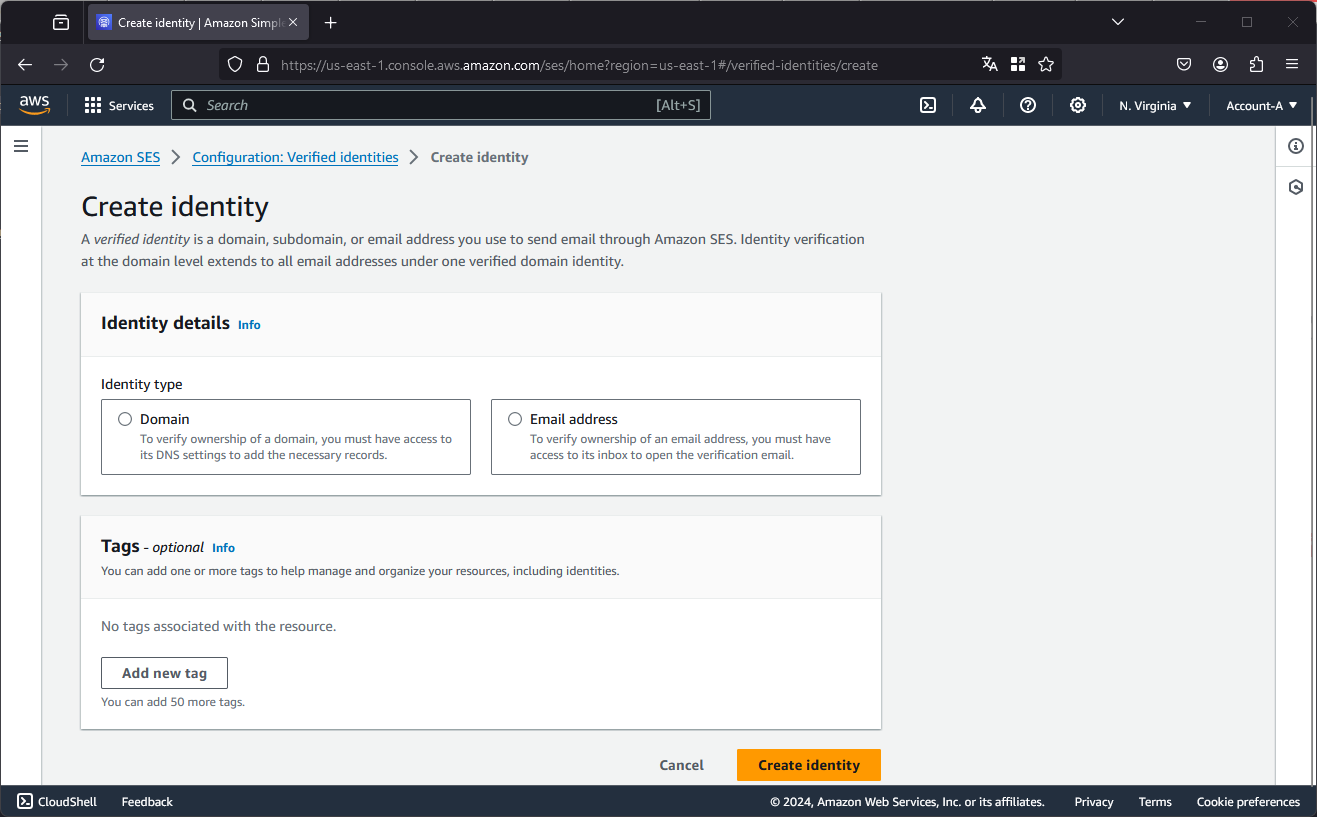The height and width of the screenshot is (817, 1317).
Task: Open the Account-A dropdown
Action: pyautogui.click(x=1262, y=105)
